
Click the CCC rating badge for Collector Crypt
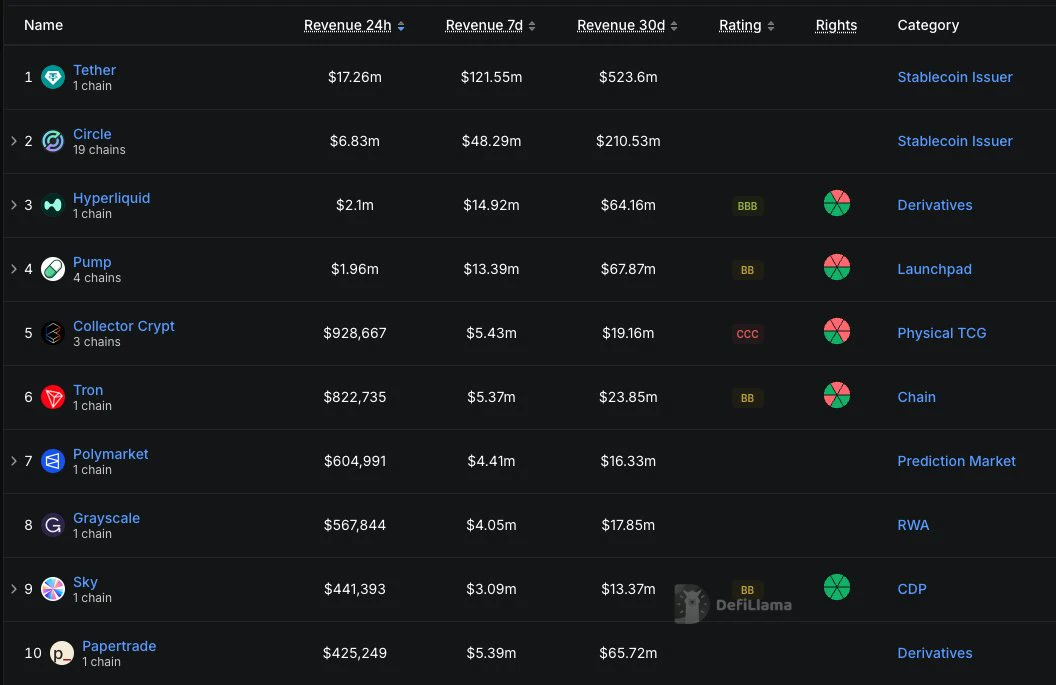click(x=747, y=334)
